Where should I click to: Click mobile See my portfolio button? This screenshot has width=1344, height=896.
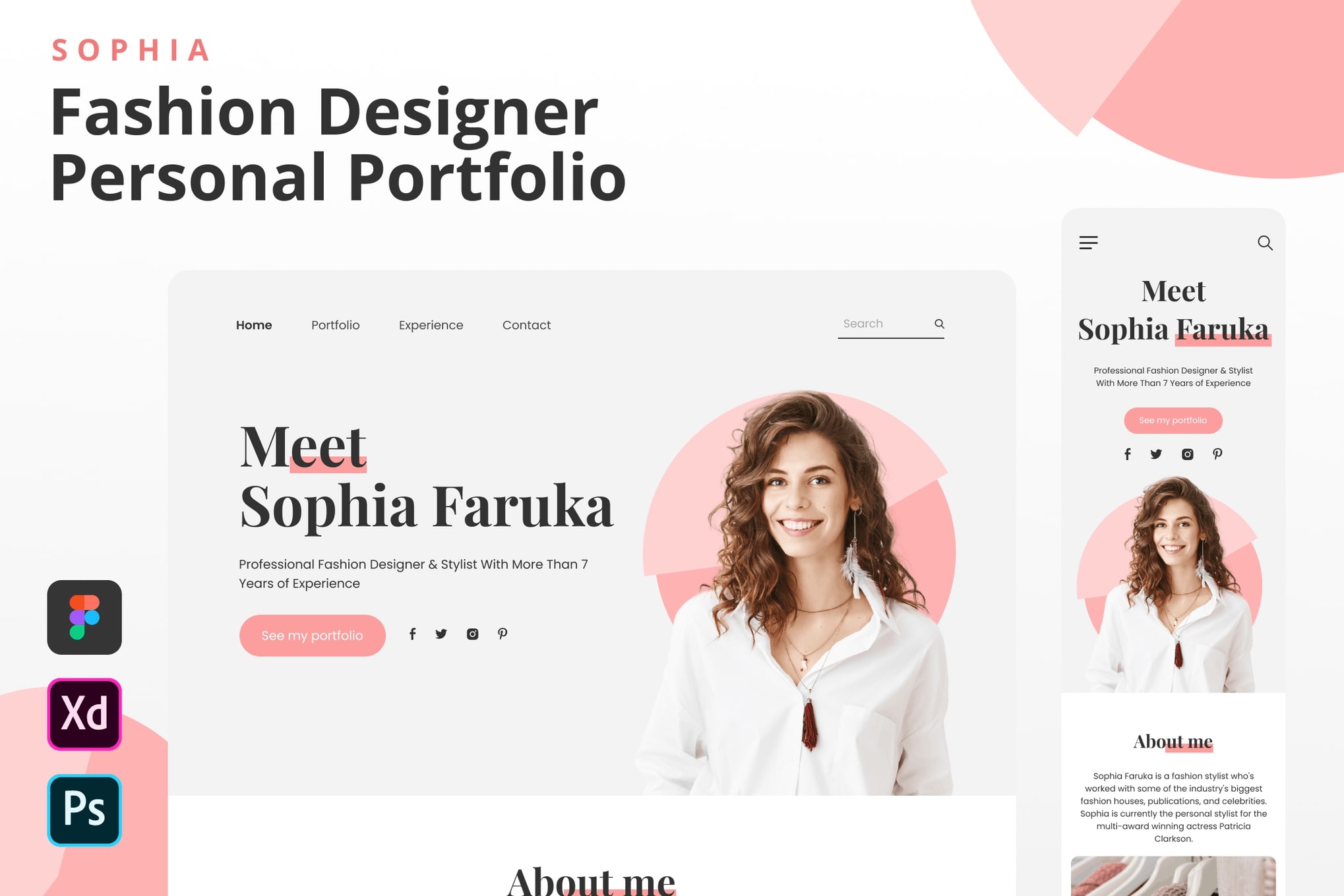coord(1173,419)
